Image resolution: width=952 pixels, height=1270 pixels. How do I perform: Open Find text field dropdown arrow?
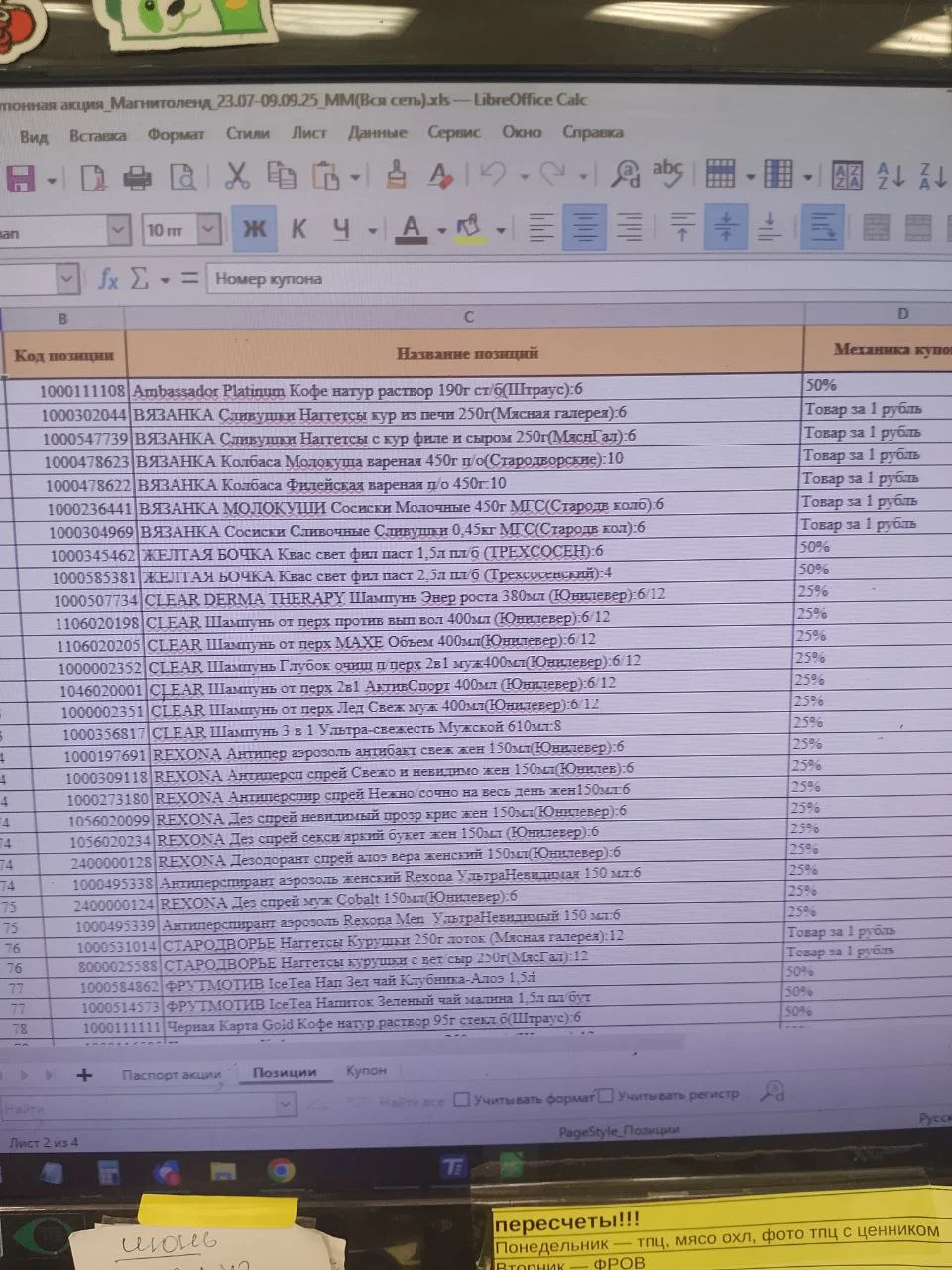point(286,1104)
